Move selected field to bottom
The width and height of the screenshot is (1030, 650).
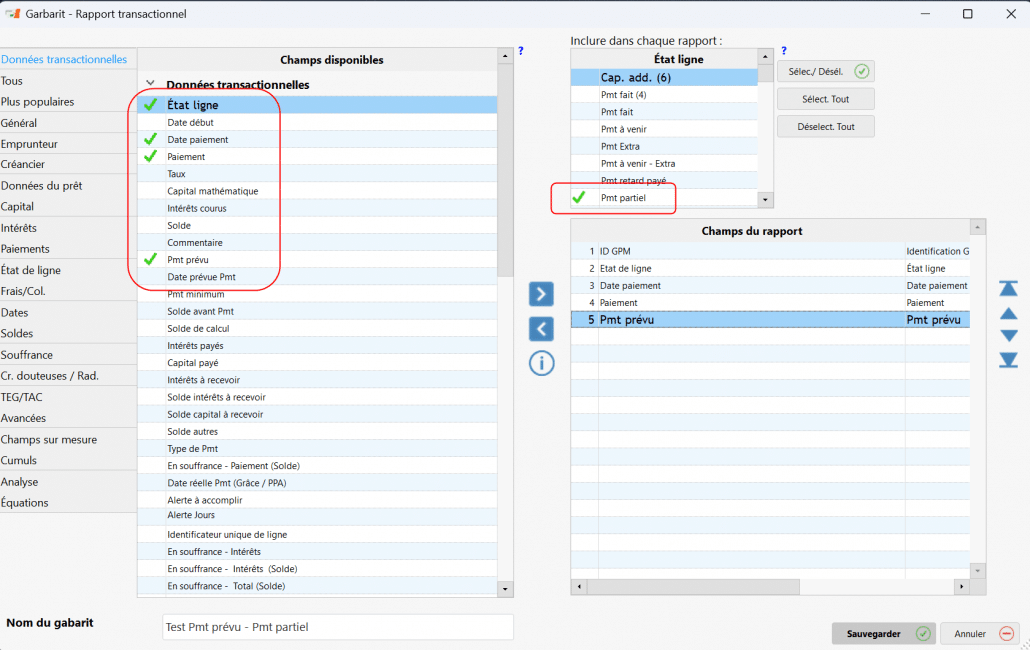1009,360
